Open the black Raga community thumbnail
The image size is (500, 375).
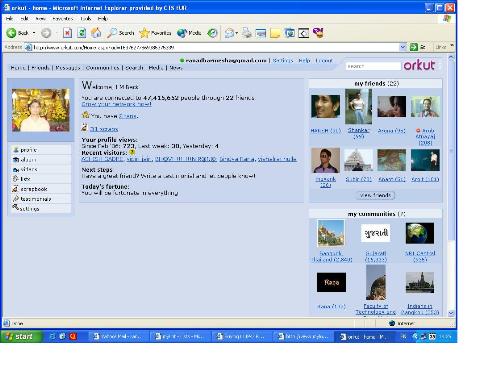tap(331, 282)
